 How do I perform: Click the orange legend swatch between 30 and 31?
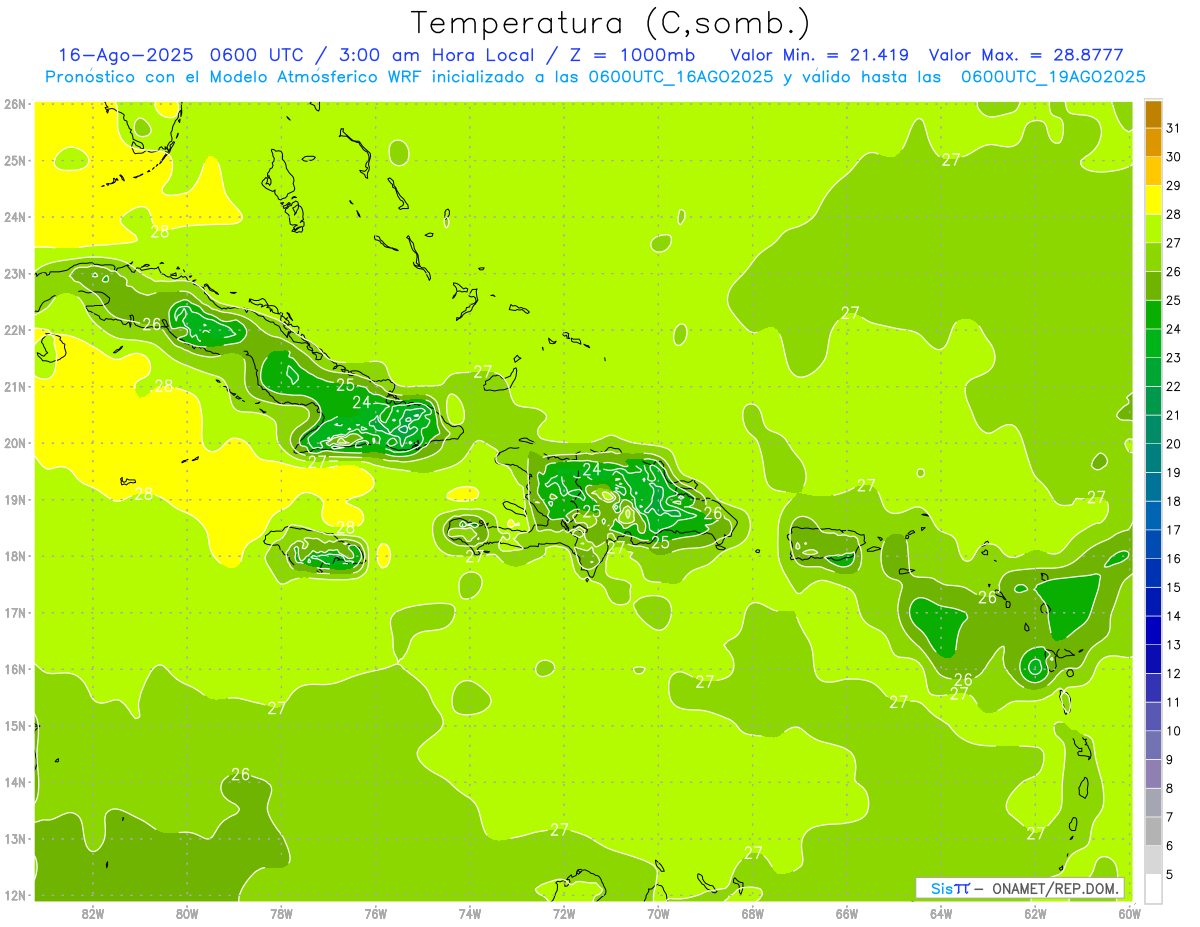(x=1154, y=143)
